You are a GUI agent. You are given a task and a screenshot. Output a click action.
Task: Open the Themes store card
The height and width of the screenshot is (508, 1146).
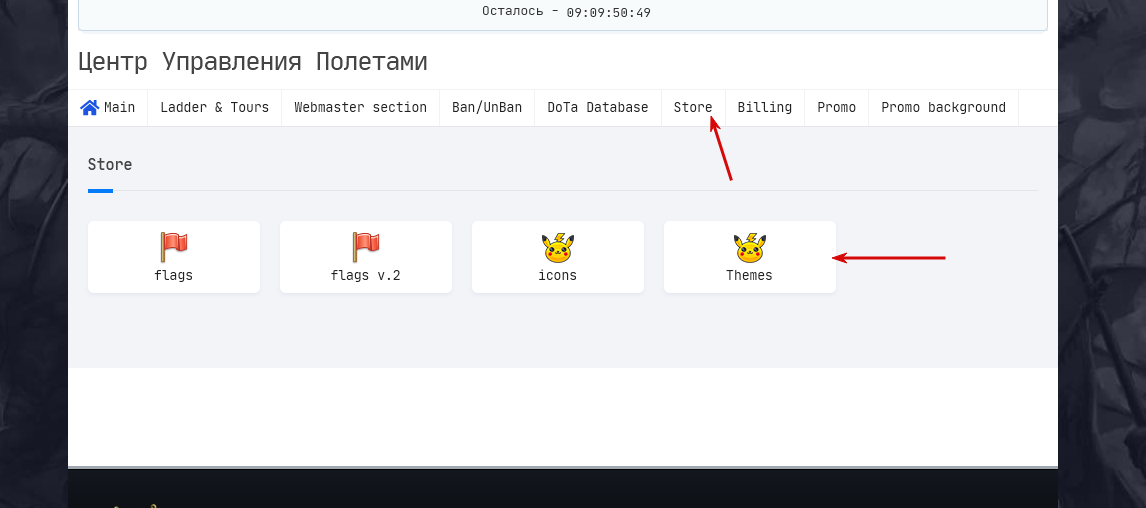(750, 257)
